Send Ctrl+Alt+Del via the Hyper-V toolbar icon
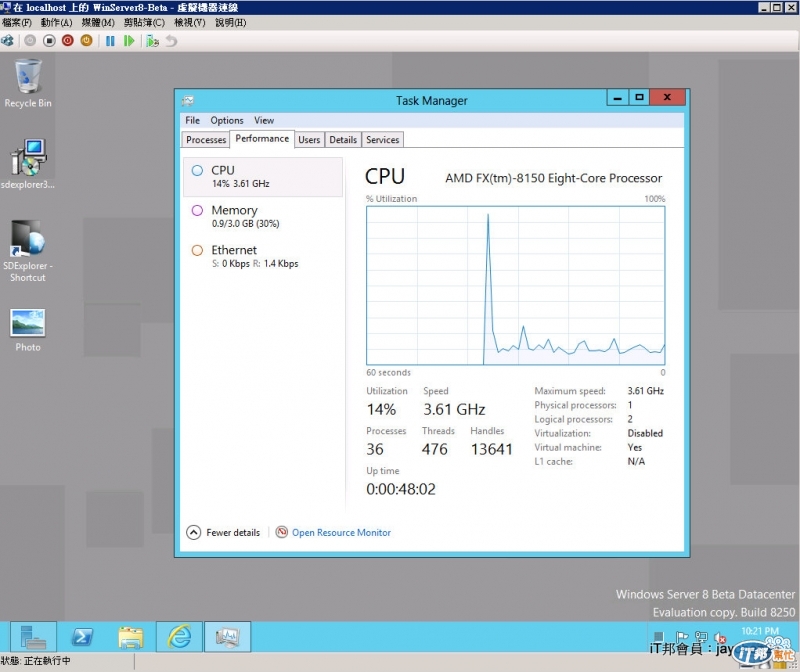The width and height of the screenshot is (800, 672). [8, 41]
